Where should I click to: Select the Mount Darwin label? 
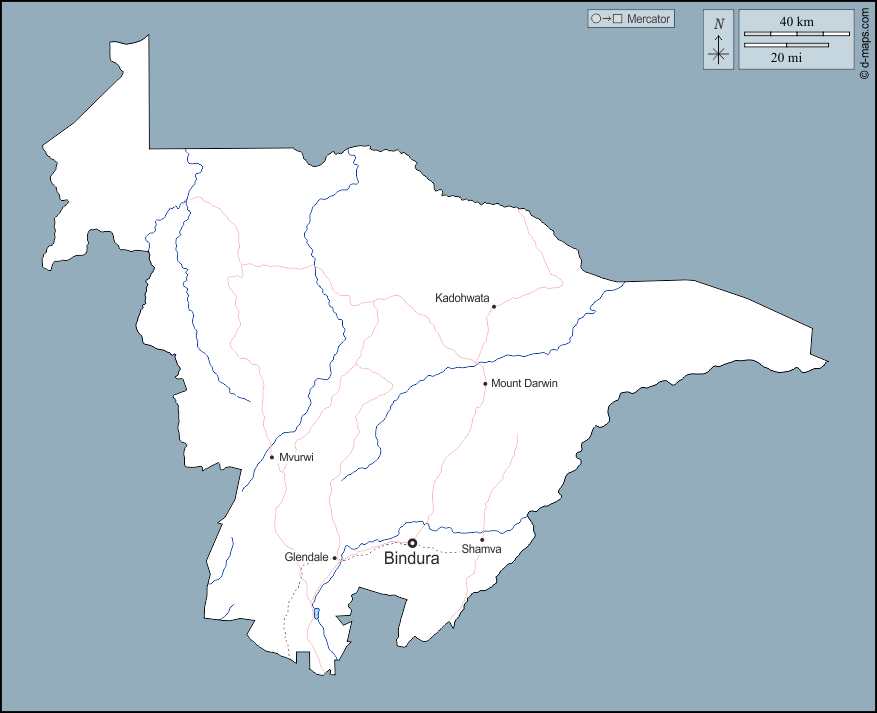coord(524,383)
